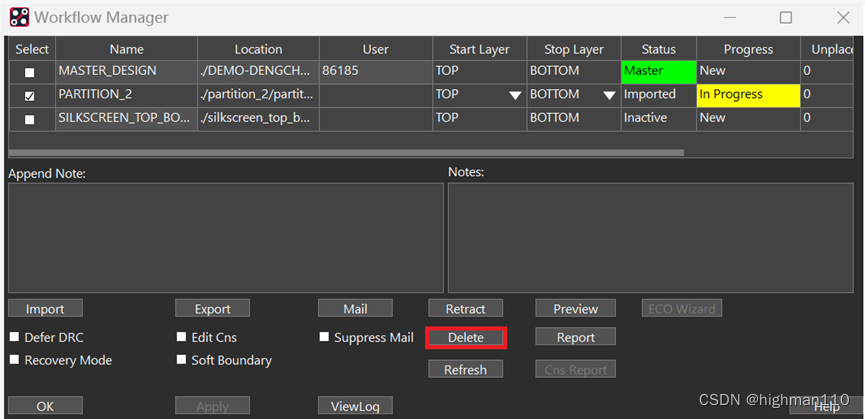Screen dimensions: 865x419
Task: Enable the Defer DRC option
Action: tap(15, 337)
